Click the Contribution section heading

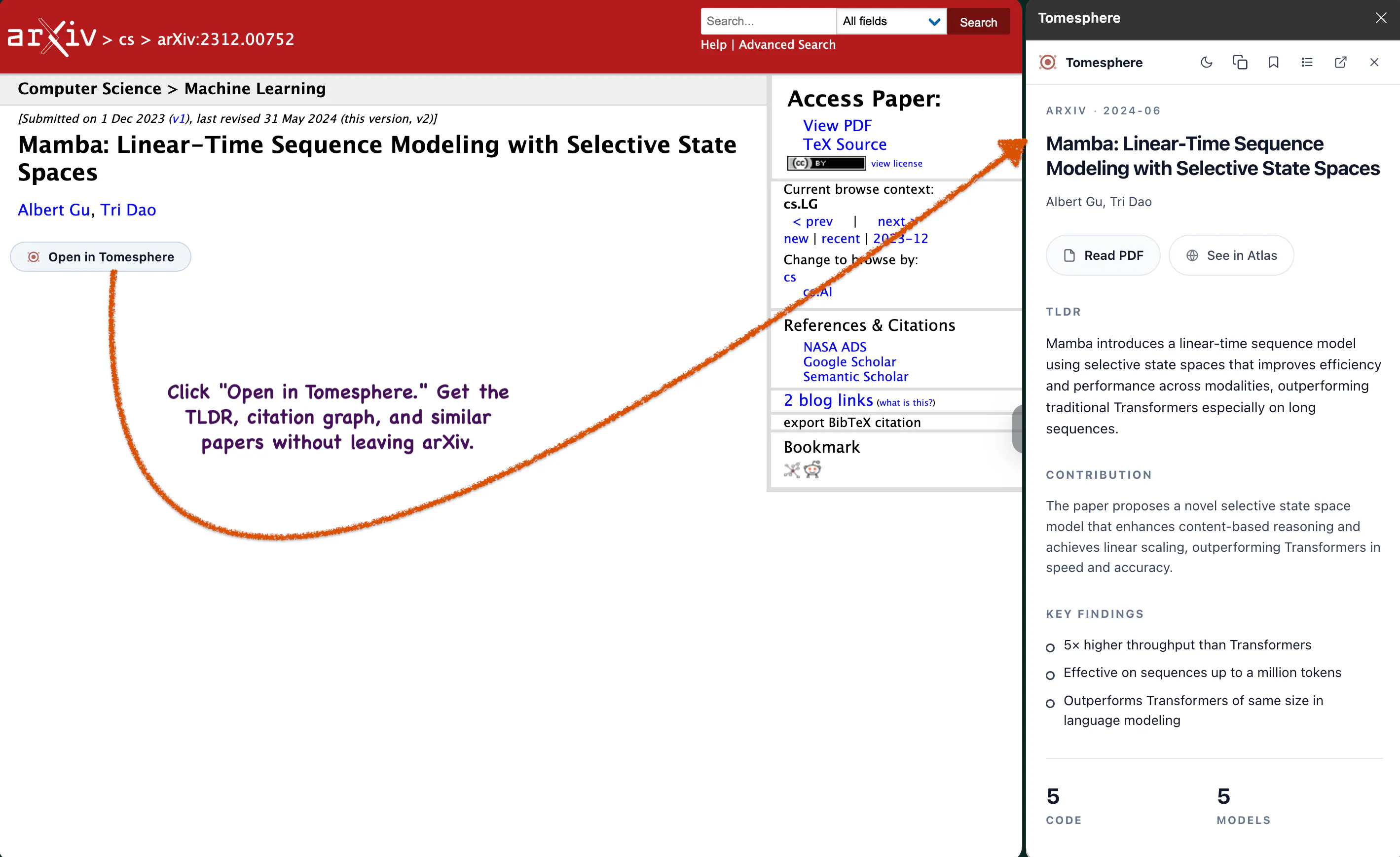[x=1099, y=475]
